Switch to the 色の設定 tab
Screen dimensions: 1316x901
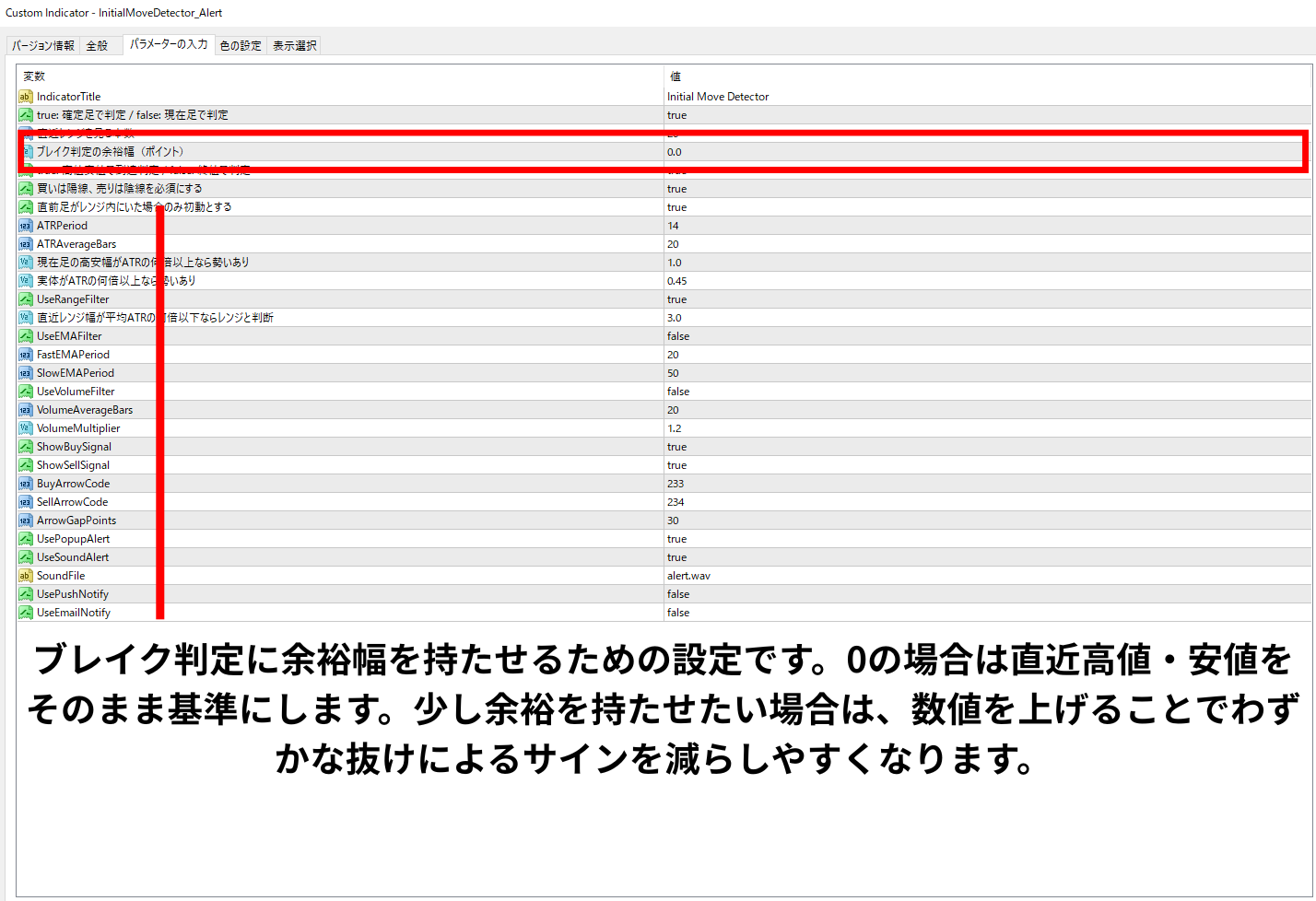tap(241, 45)
